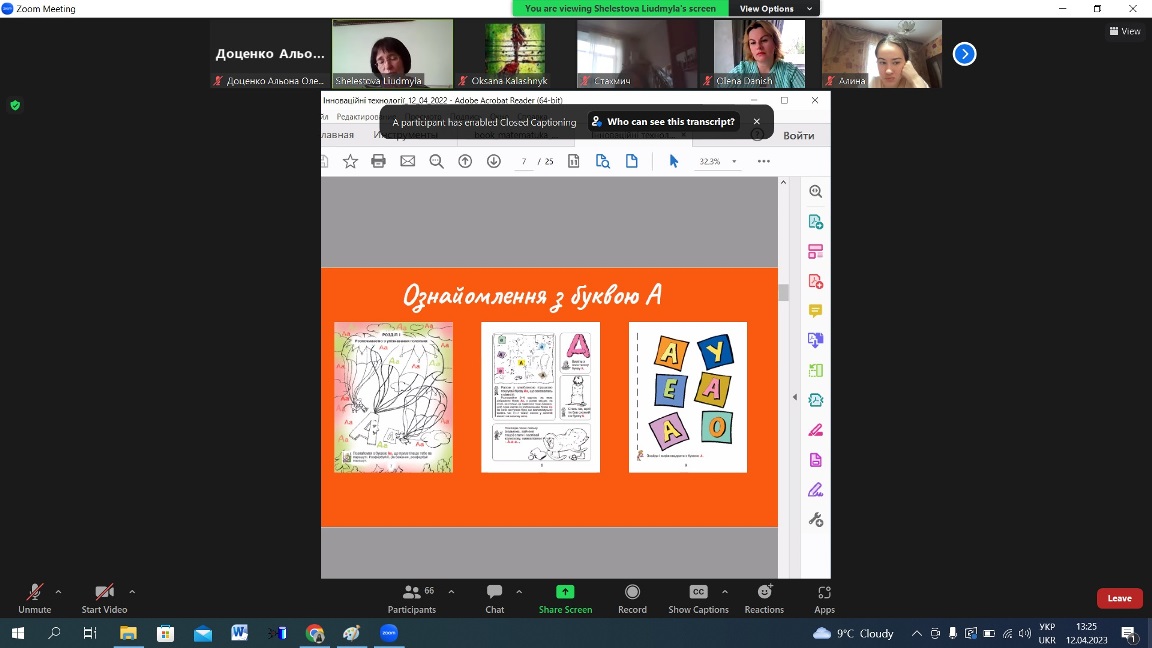The height and width of the screenshot is (648, 1152).
Task: Click the Unmute microphone button
Action: click(x=34, y=593)
